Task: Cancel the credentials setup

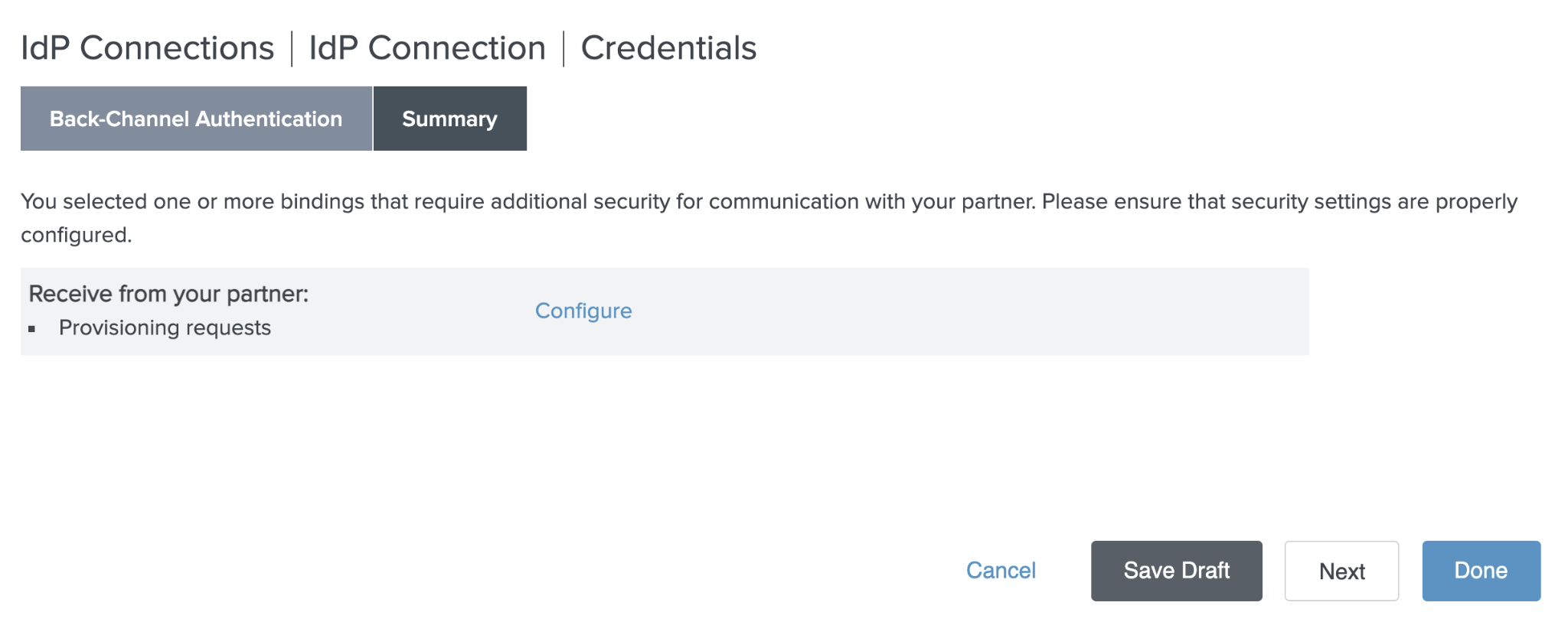Action: tap(1001, 571)
